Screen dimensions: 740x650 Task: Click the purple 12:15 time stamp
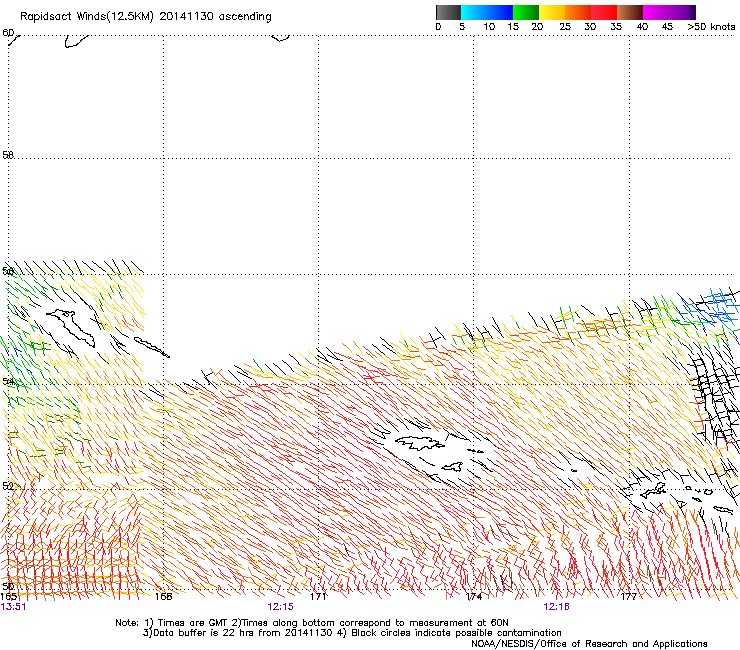tap(280, 607)
